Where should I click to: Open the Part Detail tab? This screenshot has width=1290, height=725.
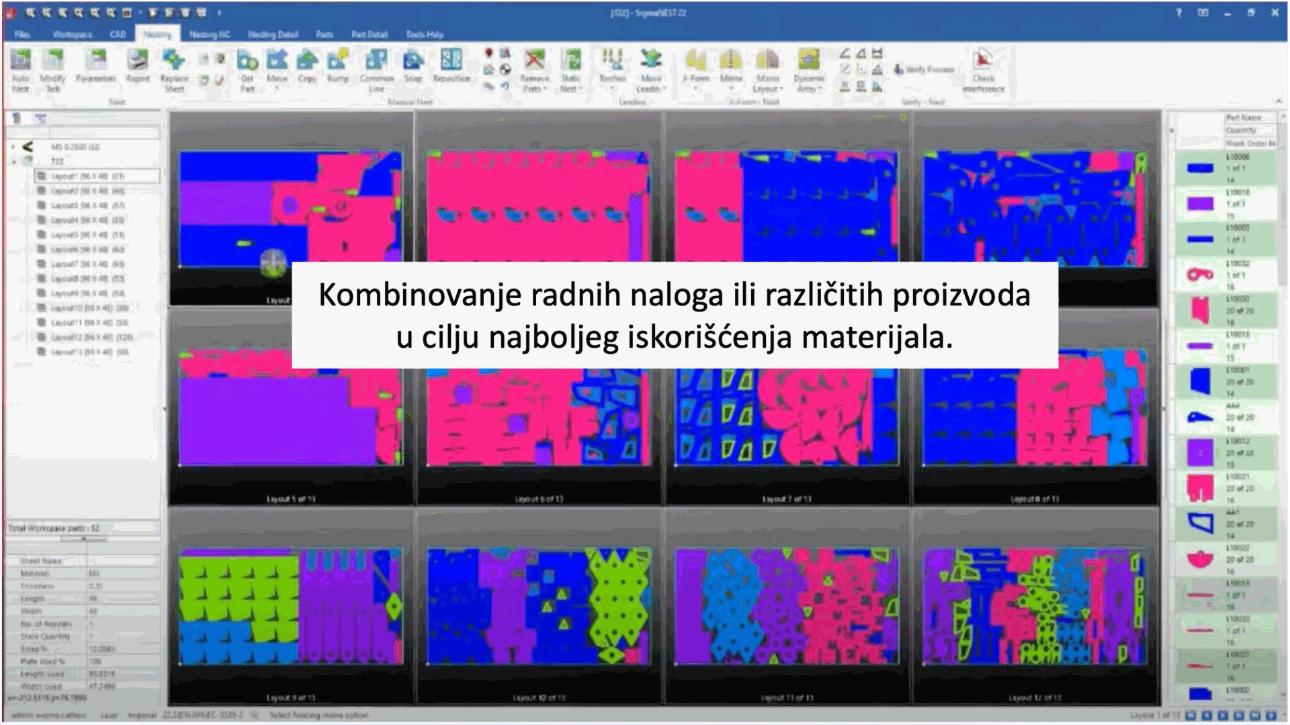pos(370,34)
